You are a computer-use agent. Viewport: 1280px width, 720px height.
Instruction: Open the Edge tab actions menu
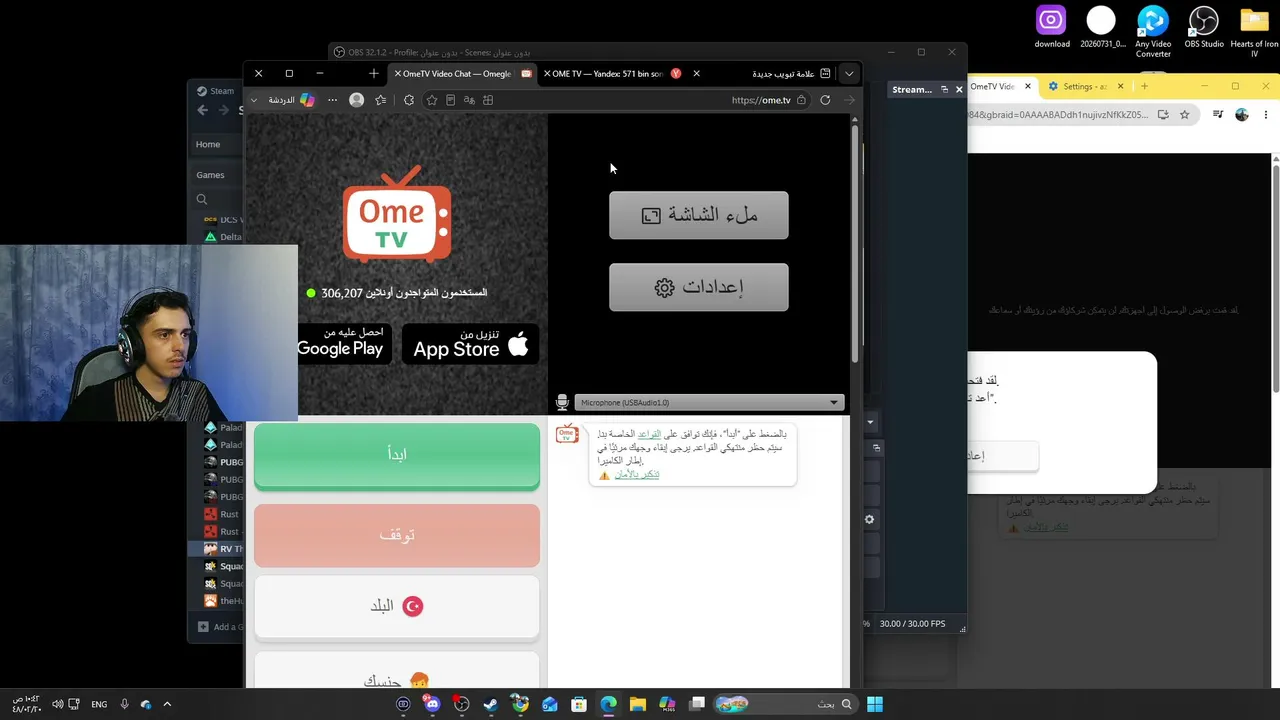tap(825, 73)
